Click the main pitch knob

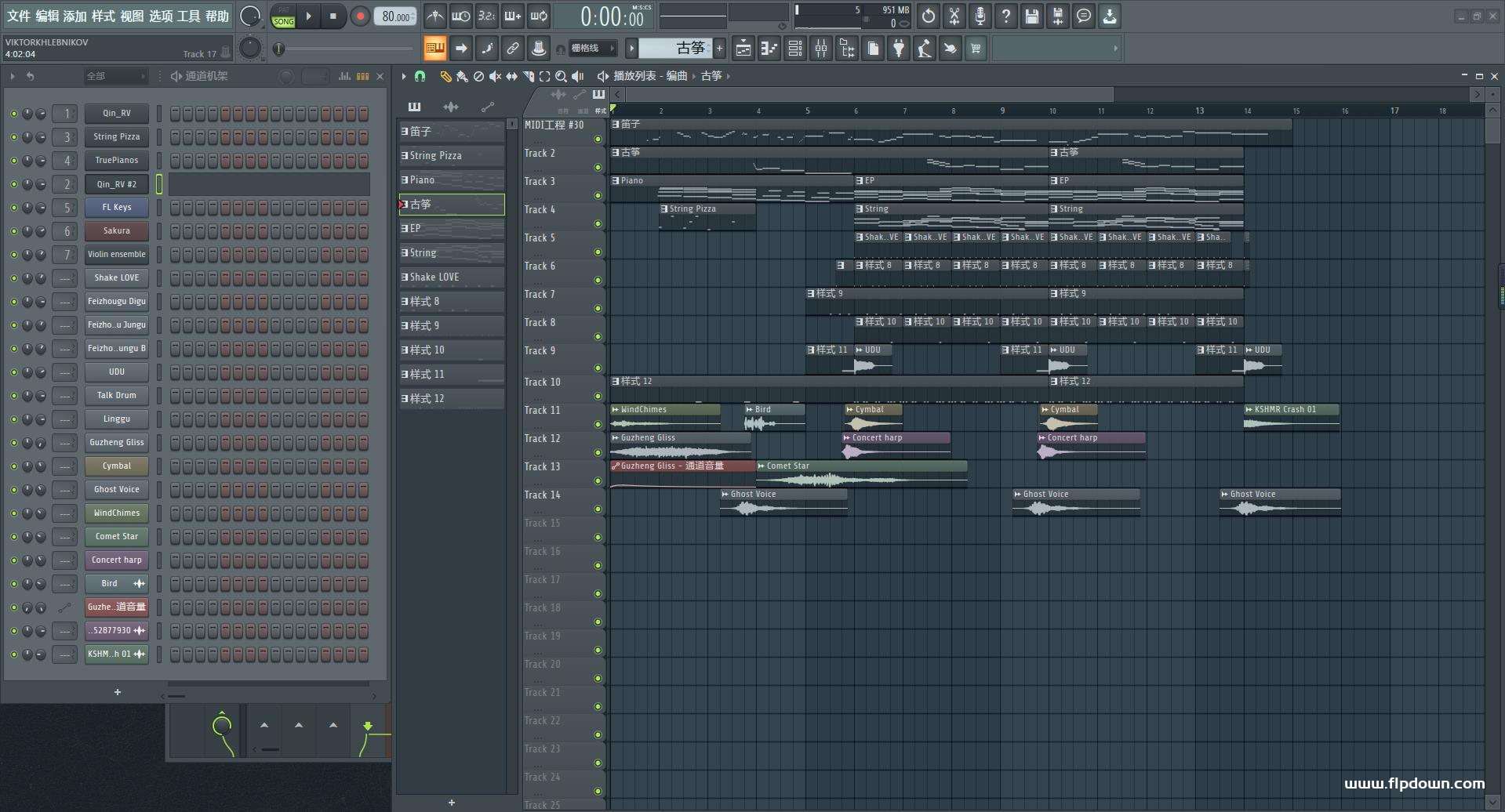coord(250,49)
